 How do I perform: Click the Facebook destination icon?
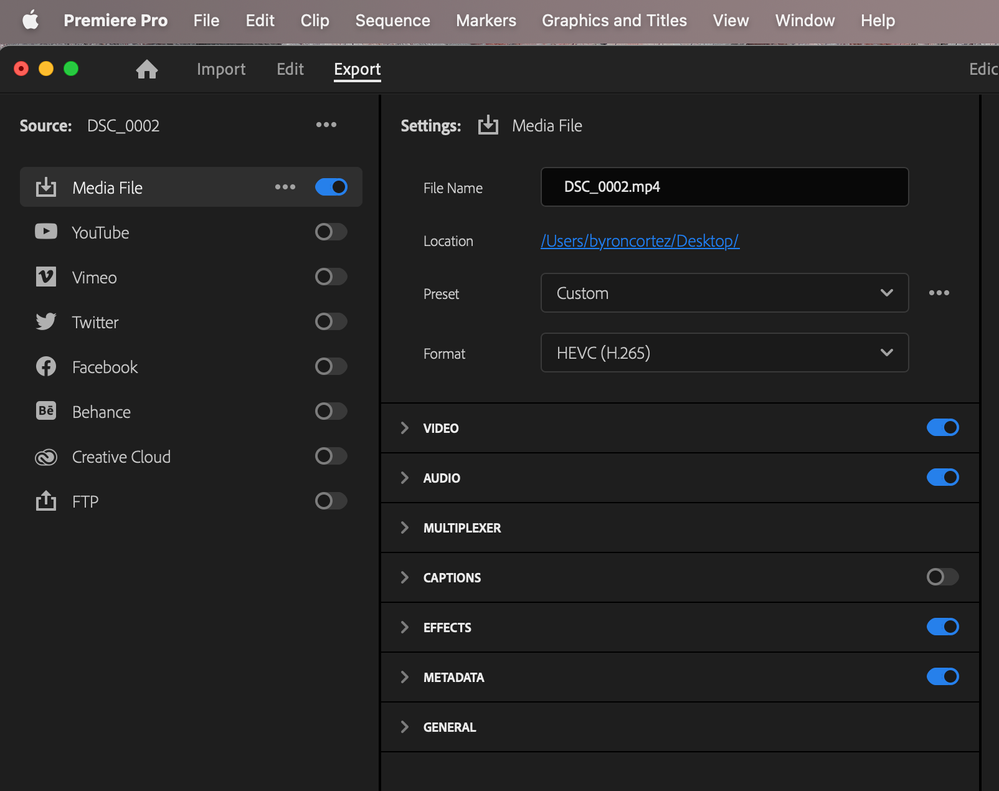pyautogui.click(x=46, y=367)
